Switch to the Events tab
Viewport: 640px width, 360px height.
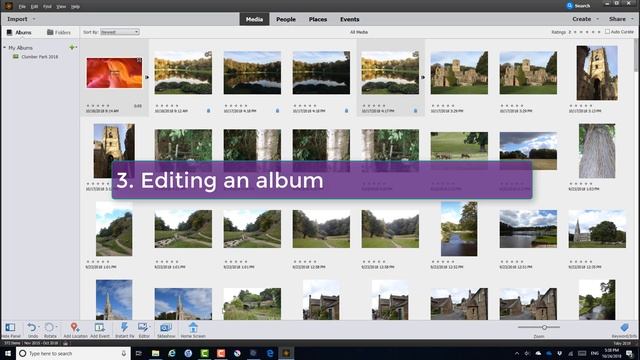[x=350, y=19]
